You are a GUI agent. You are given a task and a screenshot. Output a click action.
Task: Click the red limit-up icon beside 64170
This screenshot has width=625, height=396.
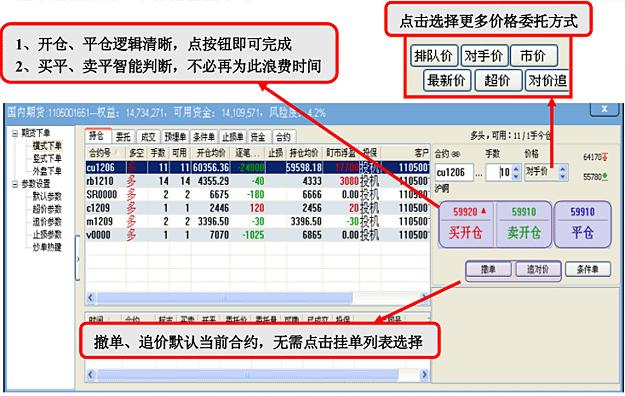[x=605, y=157]
